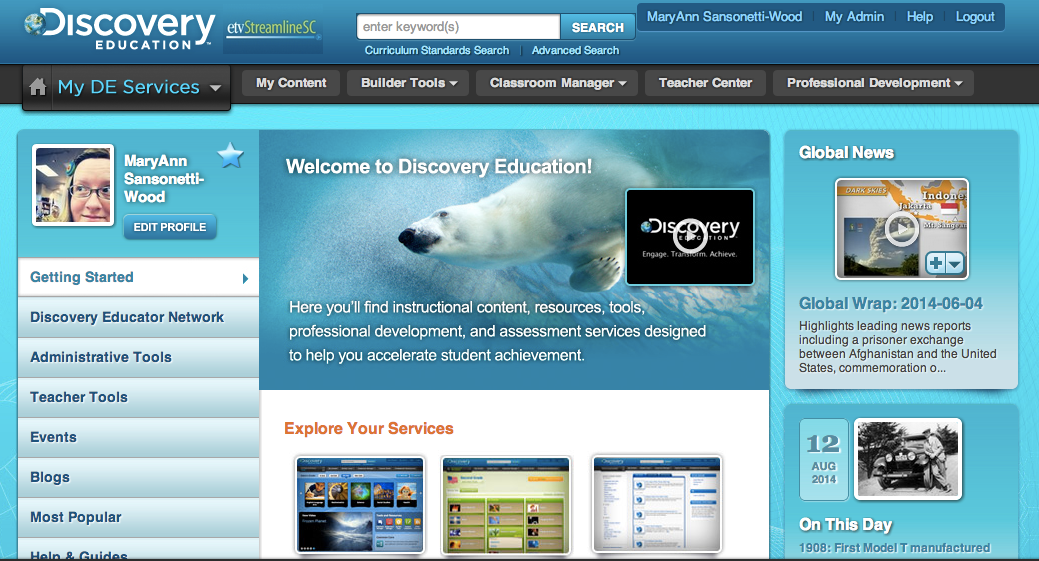Open the My Content tab

click(x=291, y=83)
